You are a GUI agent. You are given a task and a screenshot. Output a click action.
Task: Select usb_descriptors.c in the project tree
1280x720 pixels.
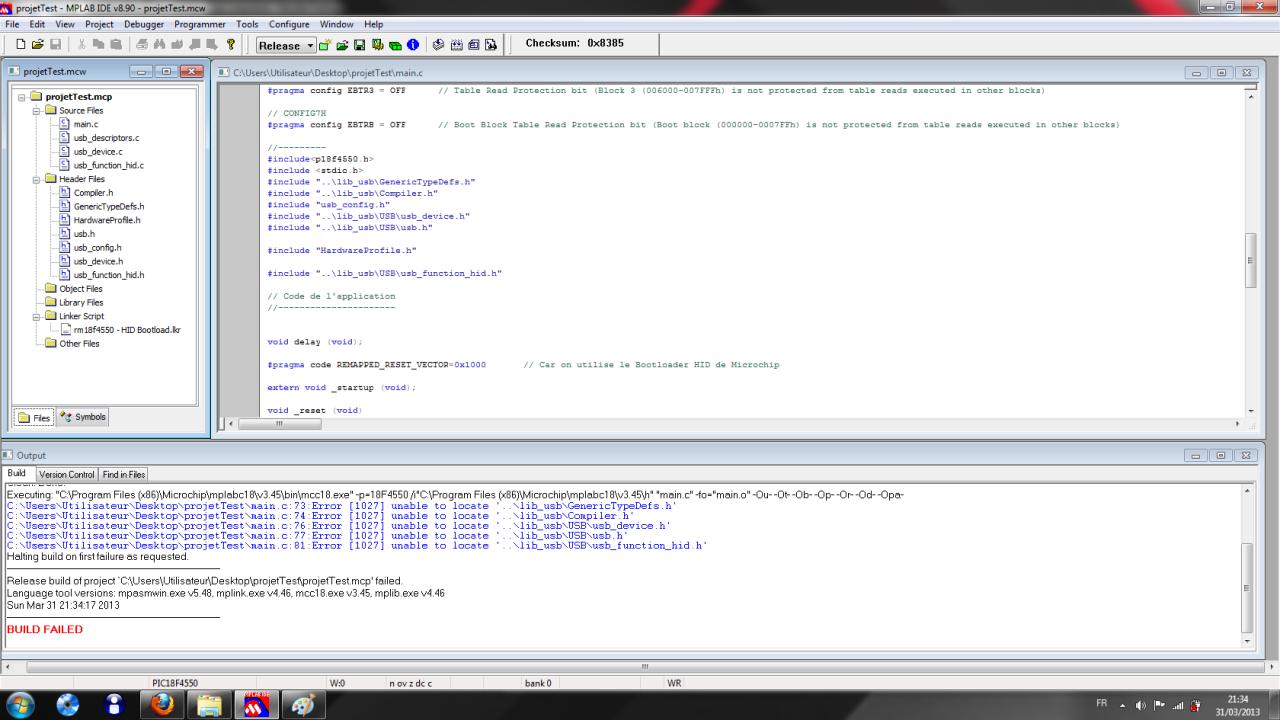click(x=106, y=138)
